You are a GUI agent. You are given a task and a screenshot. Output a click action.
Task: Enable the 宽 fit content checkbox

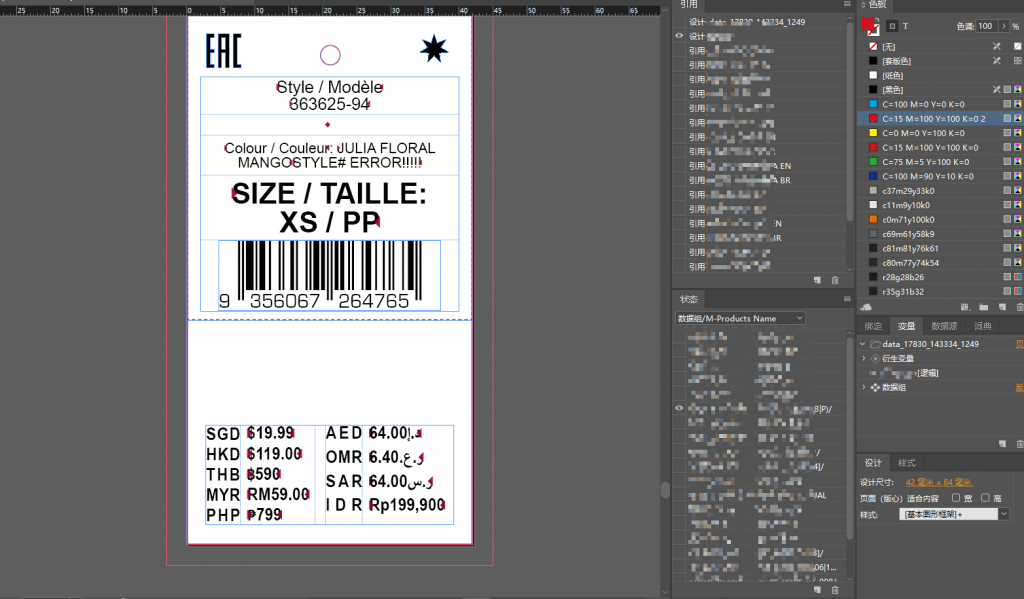955,498
